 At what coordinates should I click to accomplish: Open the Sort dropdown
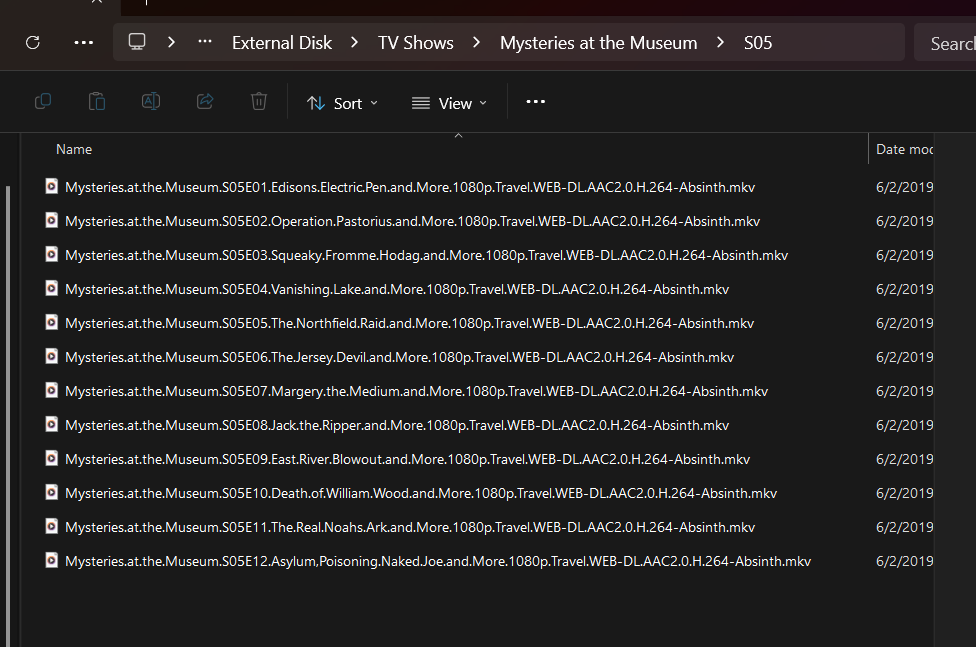tap(342, 103)
